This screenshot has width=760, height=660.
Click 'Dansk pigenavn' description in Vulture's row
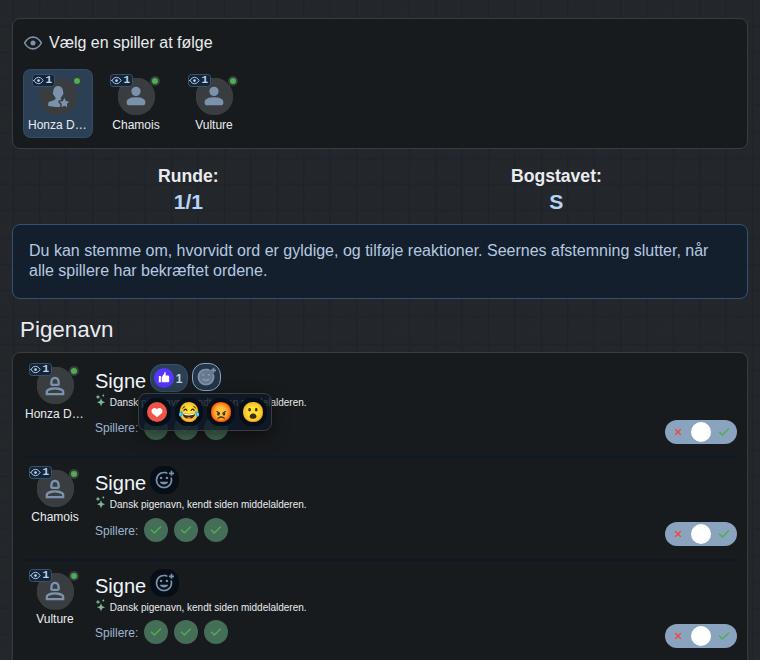pyautogui.click(x=208, y=607)
